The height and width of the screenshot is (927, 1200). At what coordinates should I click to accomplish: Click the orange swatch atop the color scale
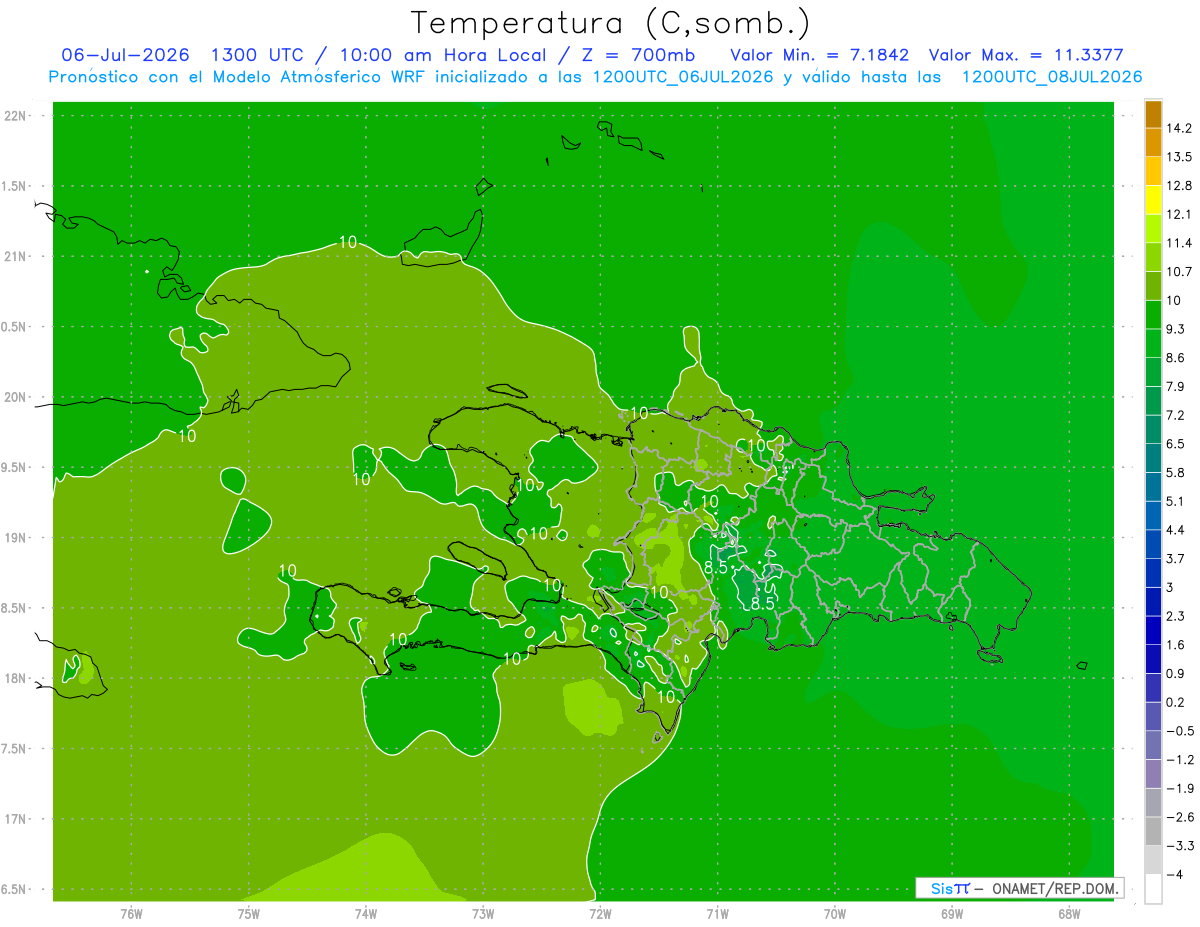tap(1153, 114)
